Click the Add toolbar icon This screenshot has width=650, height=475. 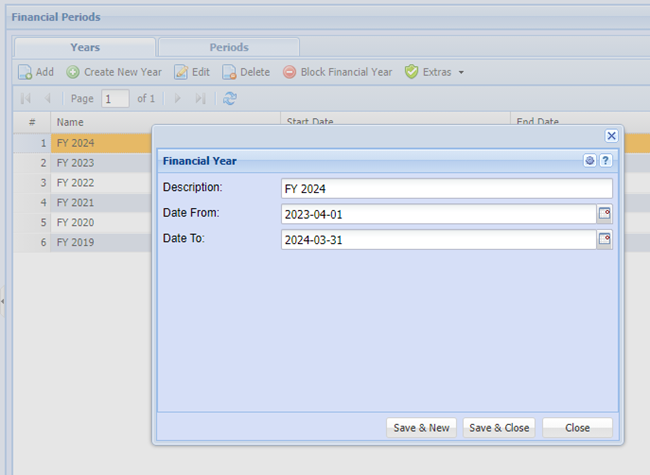click(x=26, y=72)
